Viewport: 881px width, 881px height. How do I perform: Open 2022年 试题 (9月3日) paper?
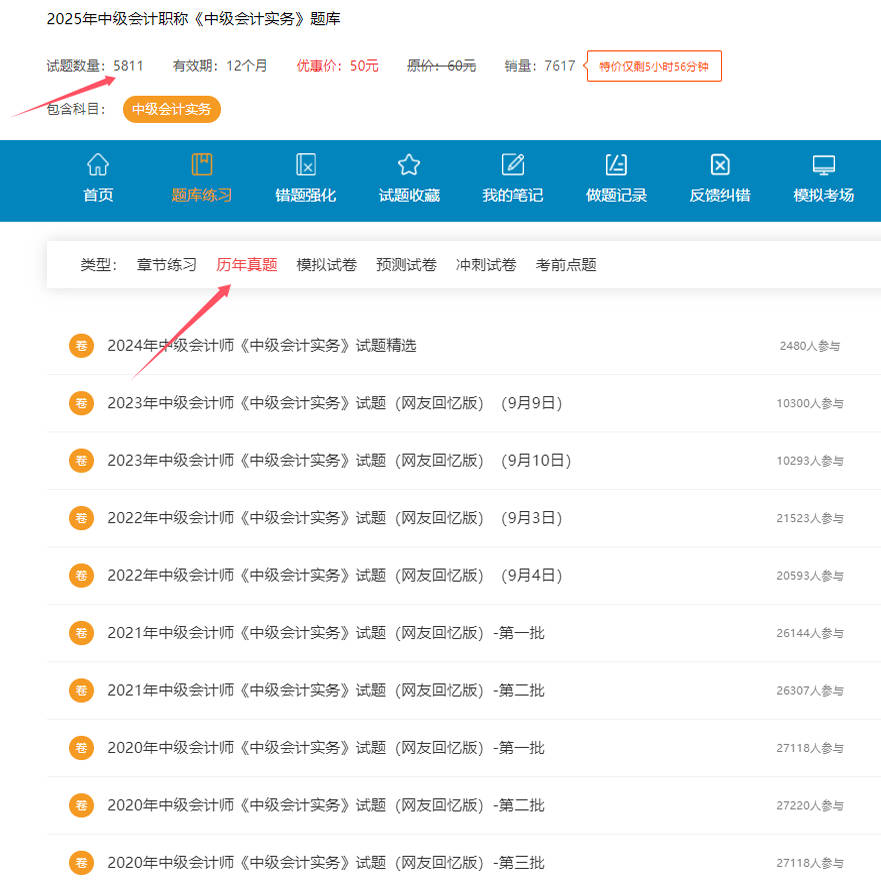(335, 518)
